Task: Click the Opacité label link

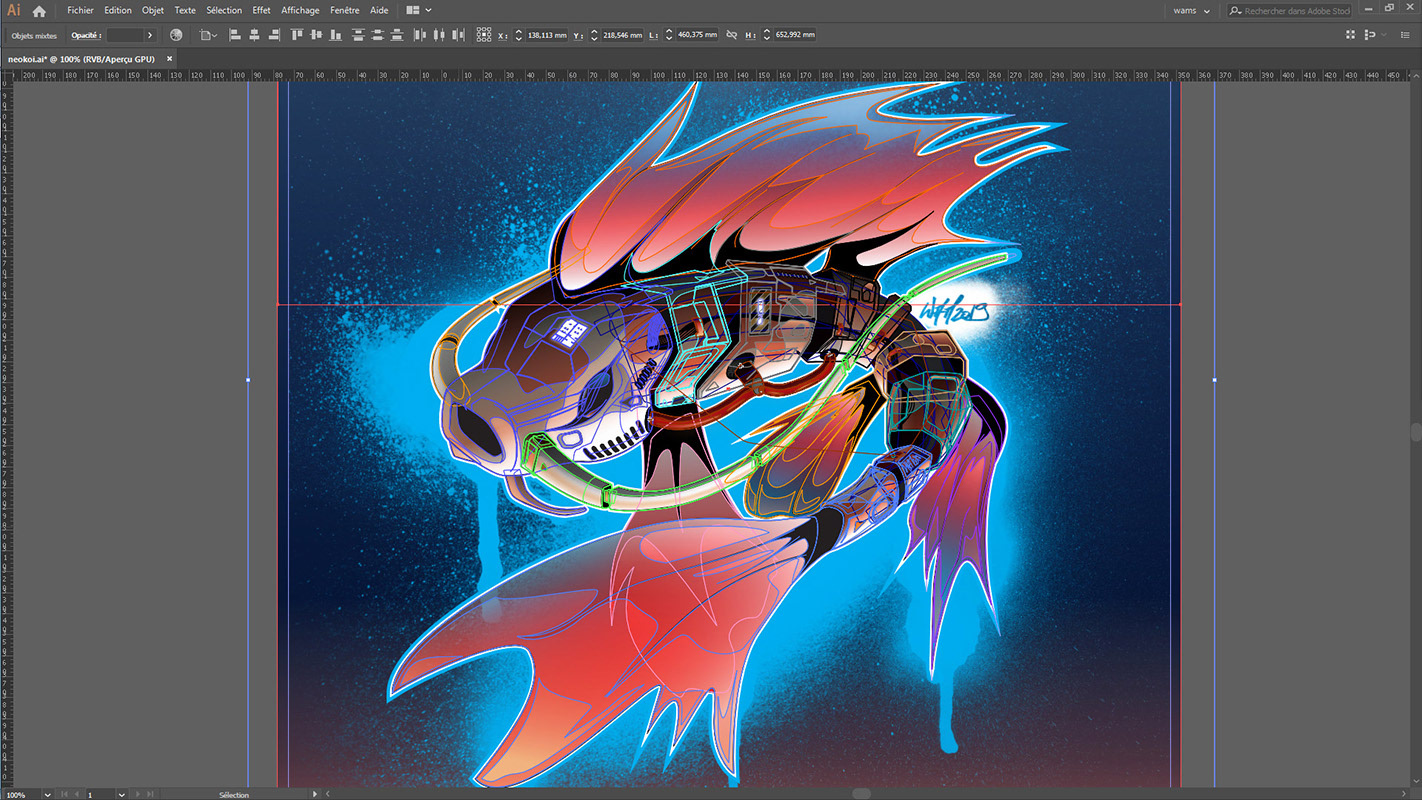Action: pyautogui.click(x=86, y=35)
